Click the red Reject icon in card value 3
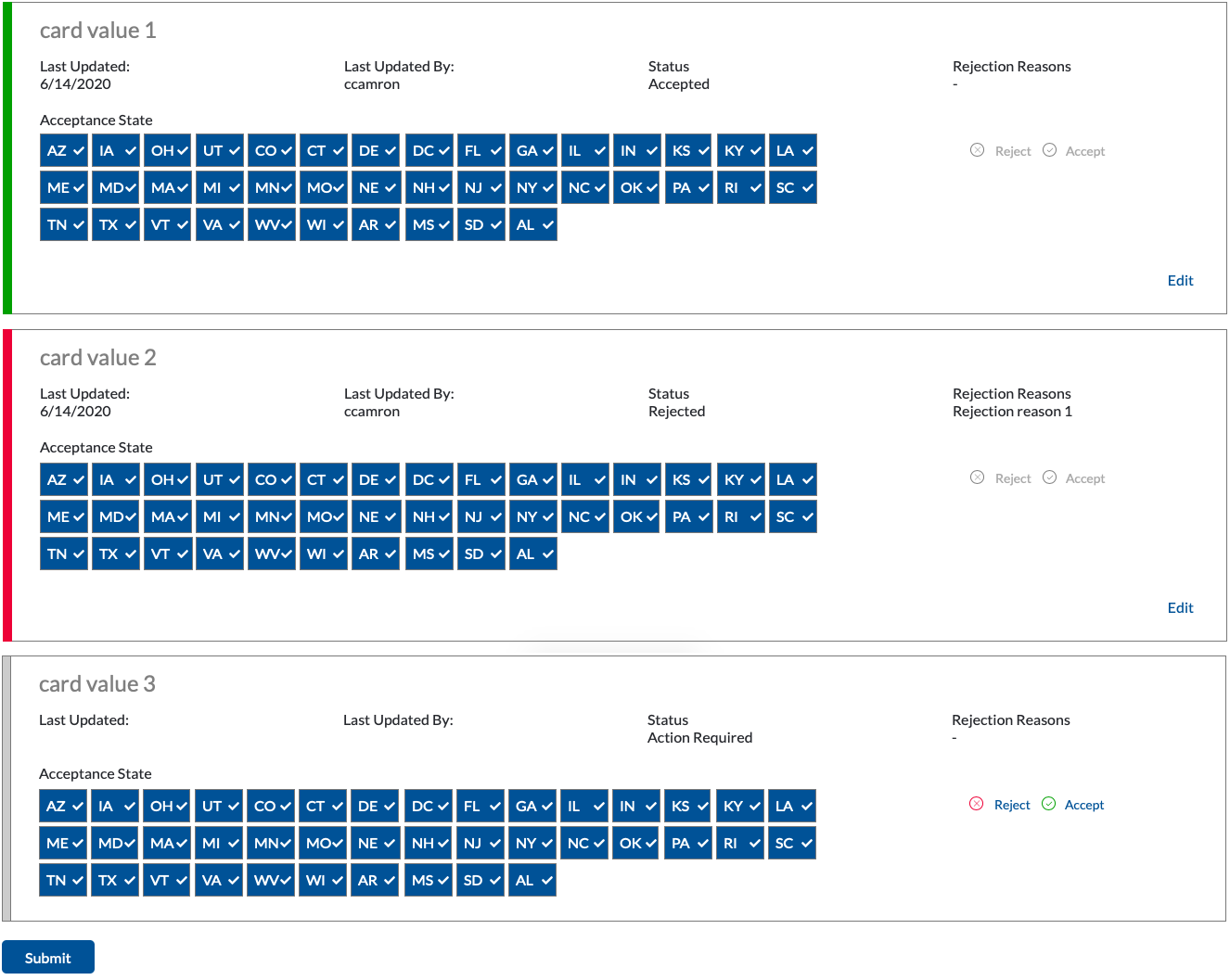The image size is (1230, 980). coord(976,804)
